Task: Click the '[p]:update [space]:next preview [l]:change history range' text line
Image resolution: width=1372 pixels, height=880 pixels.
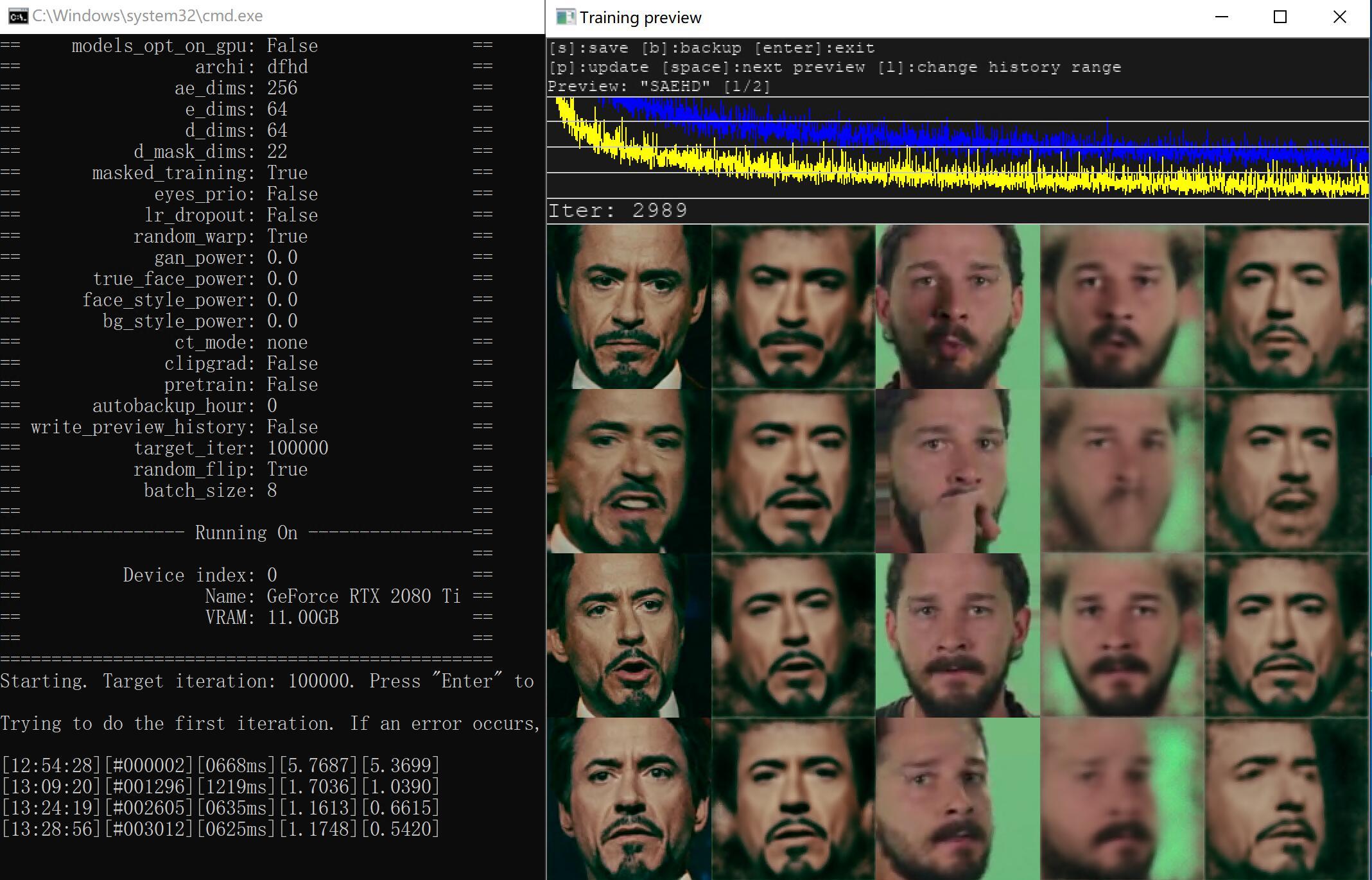Action: click(835, 67)
